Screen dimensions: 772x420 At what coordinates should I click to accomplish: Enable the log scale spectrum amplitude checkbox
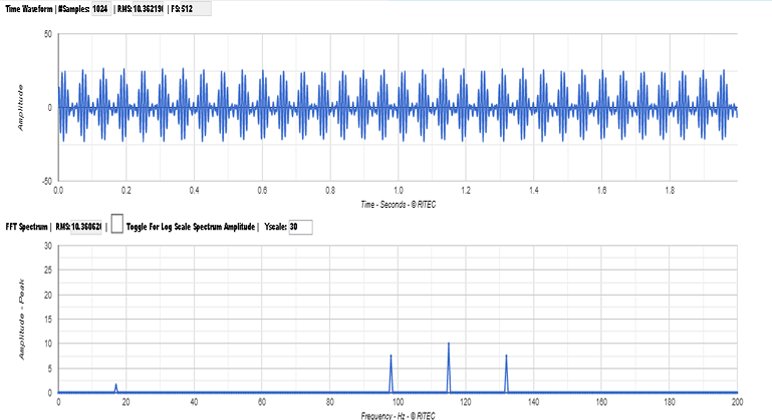point(117,226)
